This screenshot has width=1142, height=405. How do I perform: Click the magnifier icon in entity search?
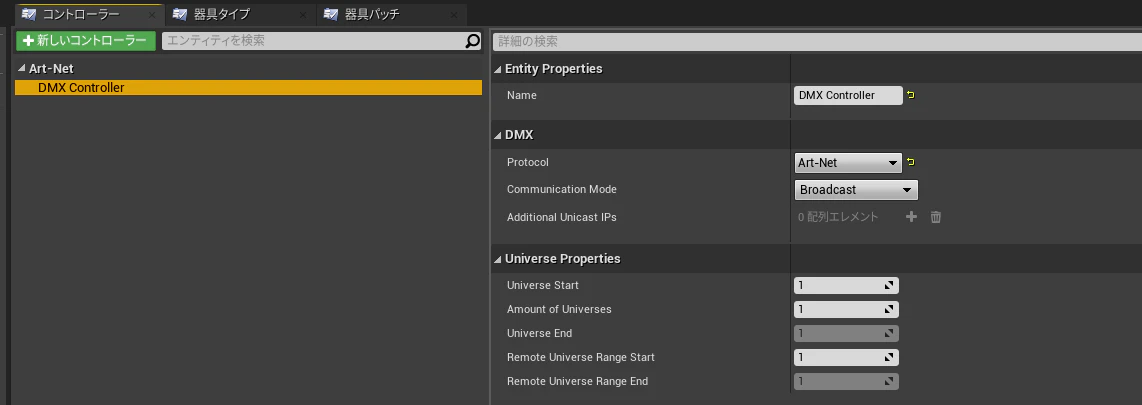point(473,41)
